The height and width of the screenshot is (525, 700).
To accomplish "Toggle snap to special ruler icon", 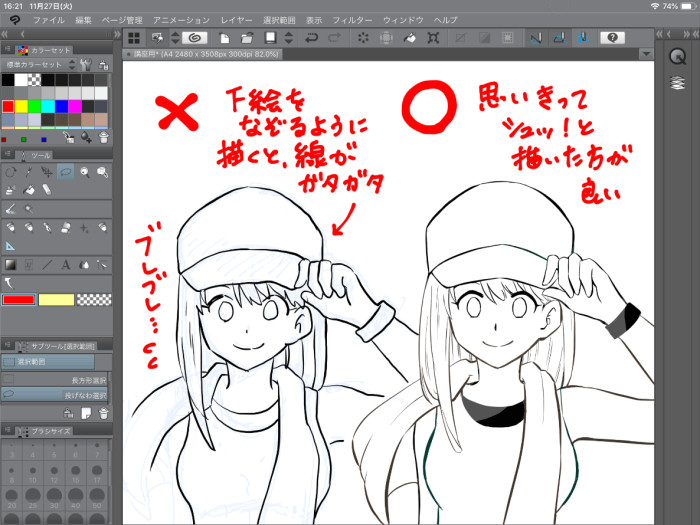I will click(x=560, y=38).
